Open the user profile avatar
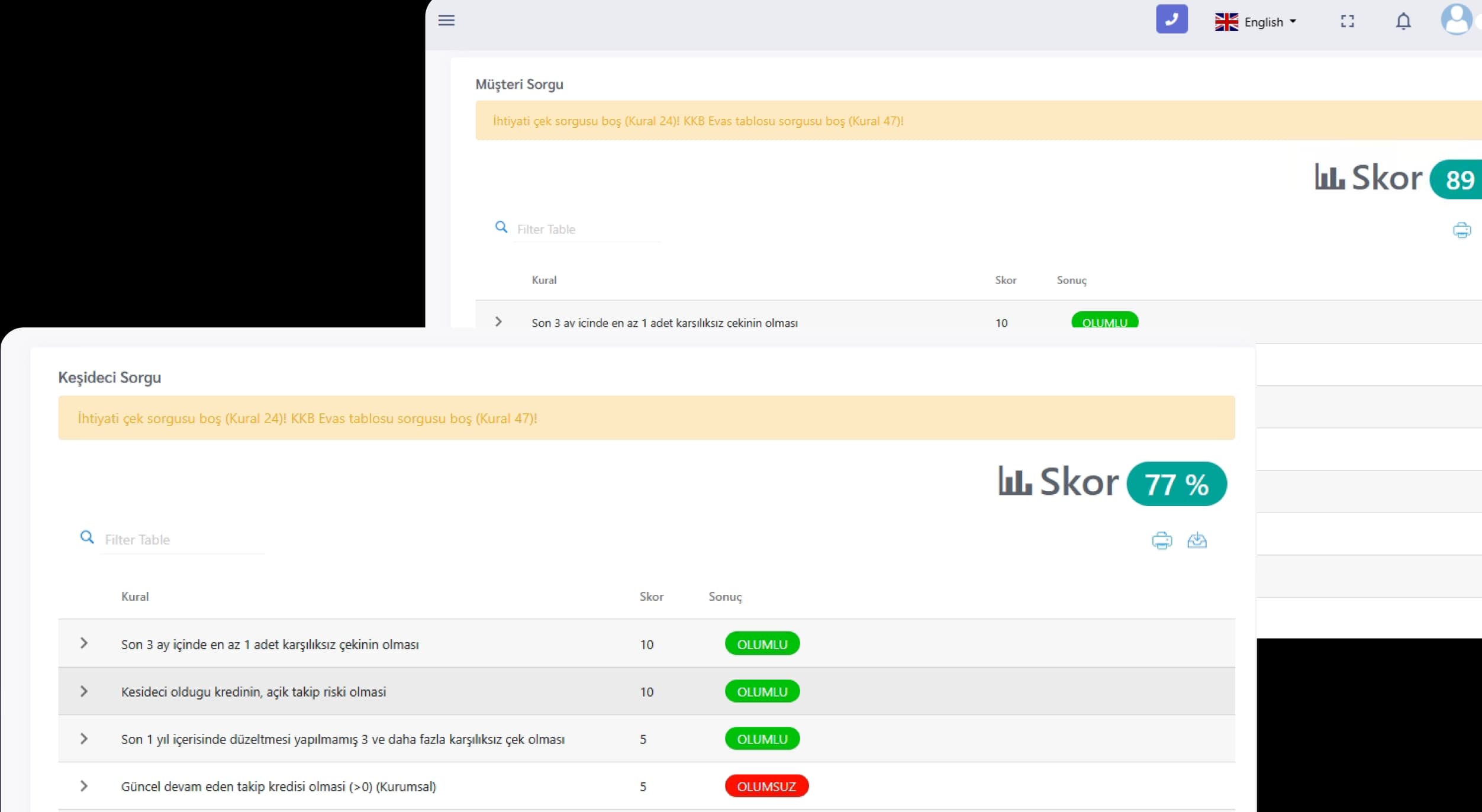Image resolution: width=1482 pixels, height=812 pixels. [x=1456, y=20]
